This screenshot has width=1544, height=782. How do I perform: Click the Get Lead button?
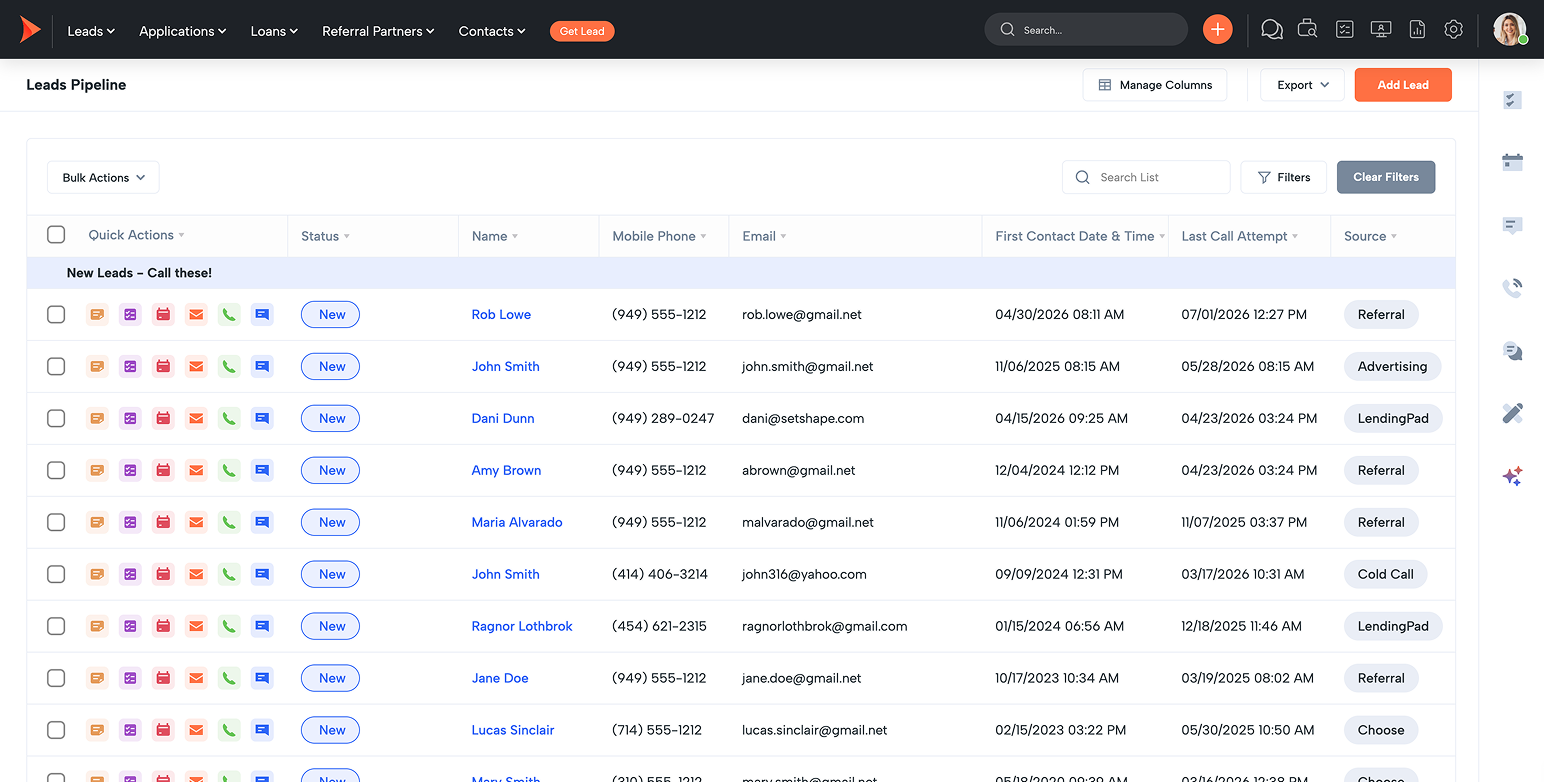582,31
